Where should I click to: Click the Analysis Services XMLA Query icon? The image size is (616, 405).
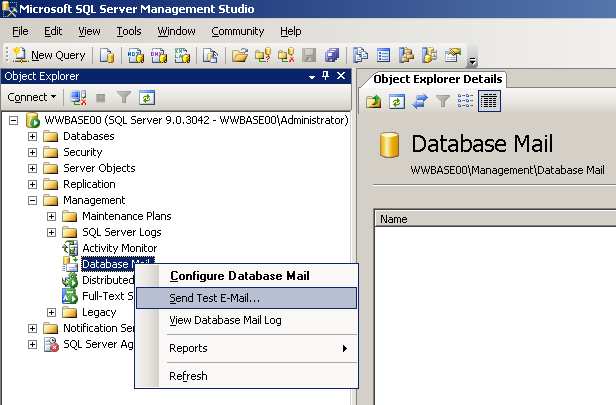click(x=182, y=55)
